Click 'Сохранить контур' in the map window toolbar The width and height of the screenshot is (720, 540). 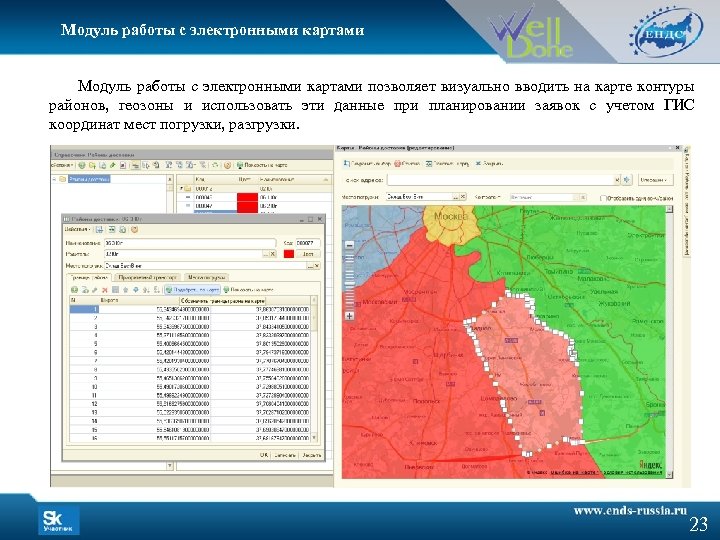(367, 163)
